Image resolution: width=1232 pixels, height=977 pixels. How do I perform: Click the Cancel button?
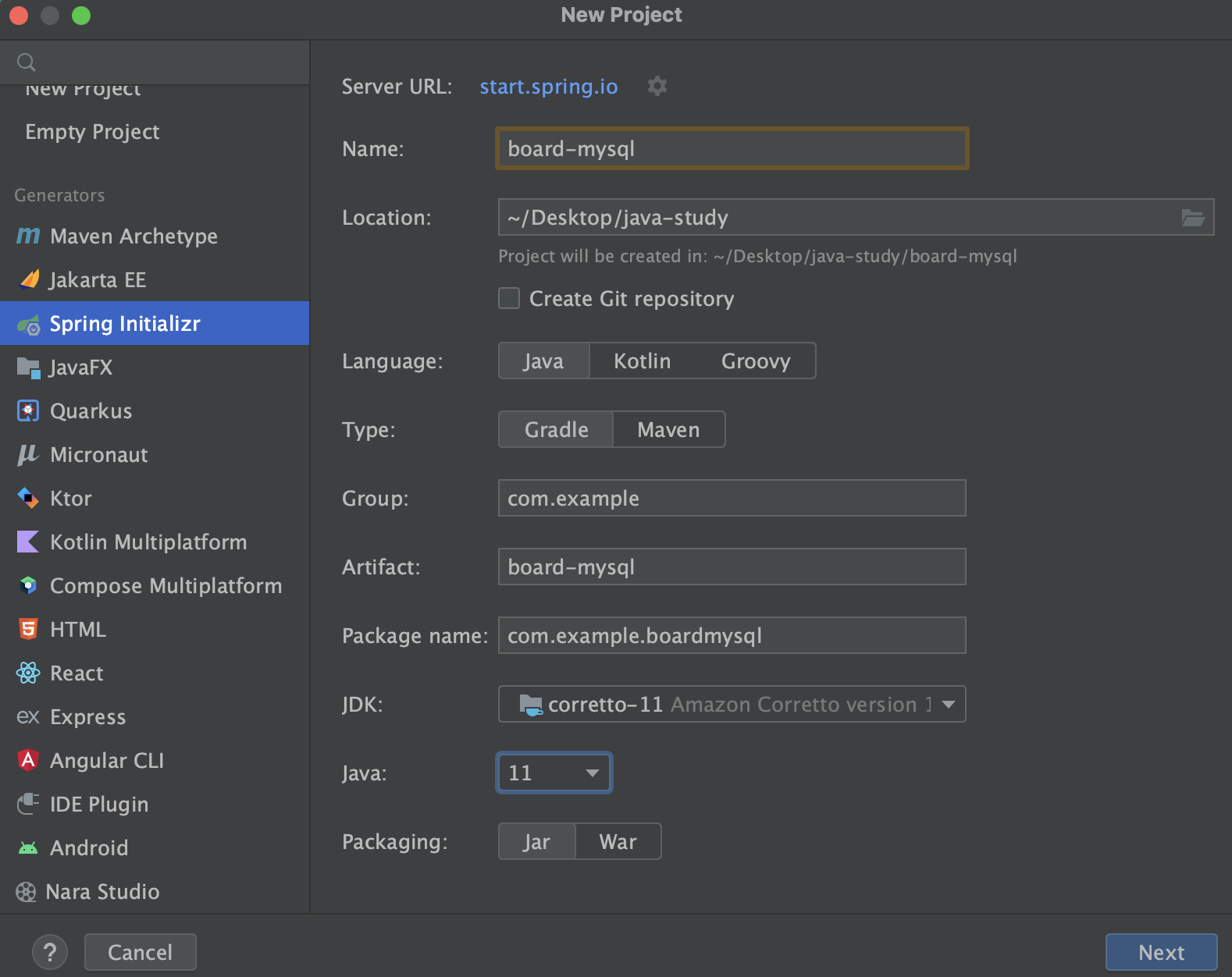[x=140, y=952]
